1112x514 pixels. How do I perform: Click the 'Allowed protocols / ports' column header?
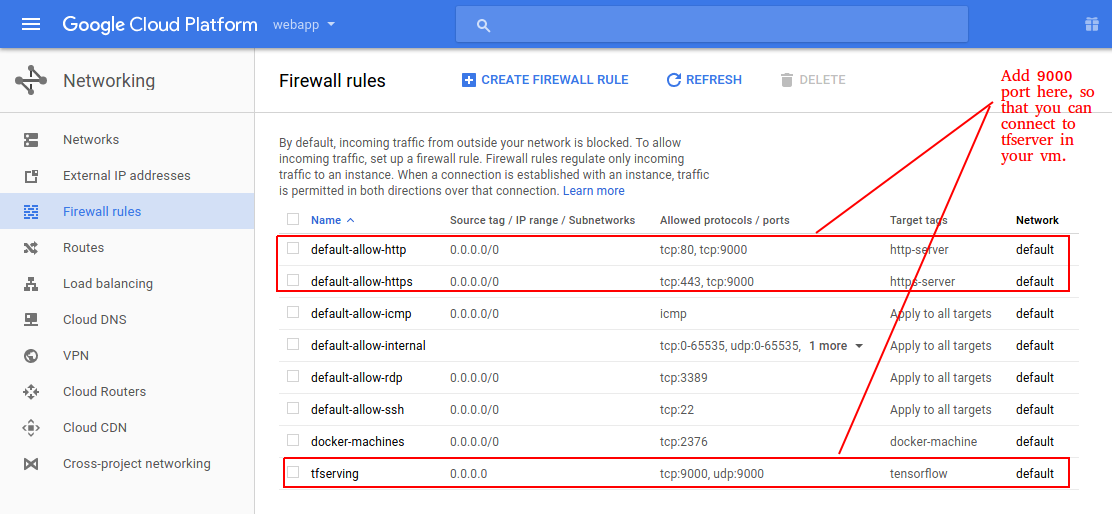[x=724, y=220]
